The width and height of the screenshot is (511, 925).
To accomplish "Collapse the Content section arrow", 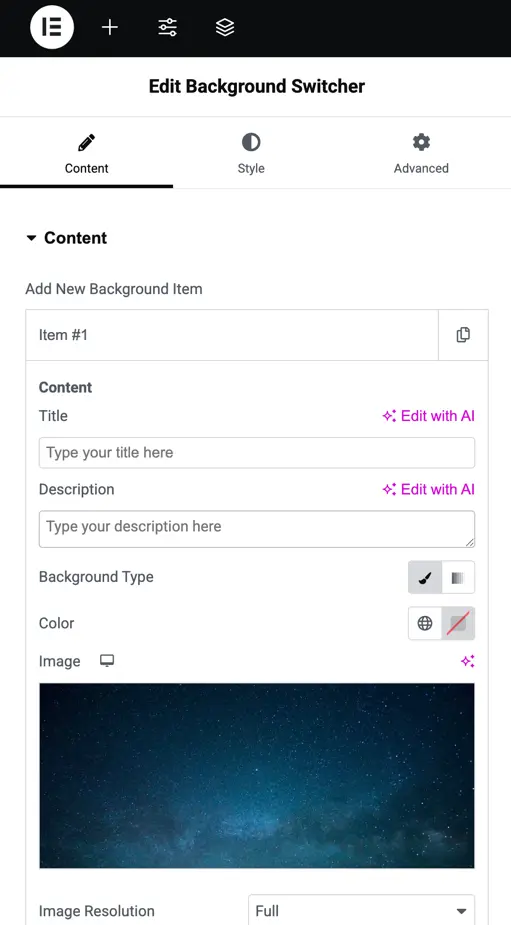I will coord(31,238).
